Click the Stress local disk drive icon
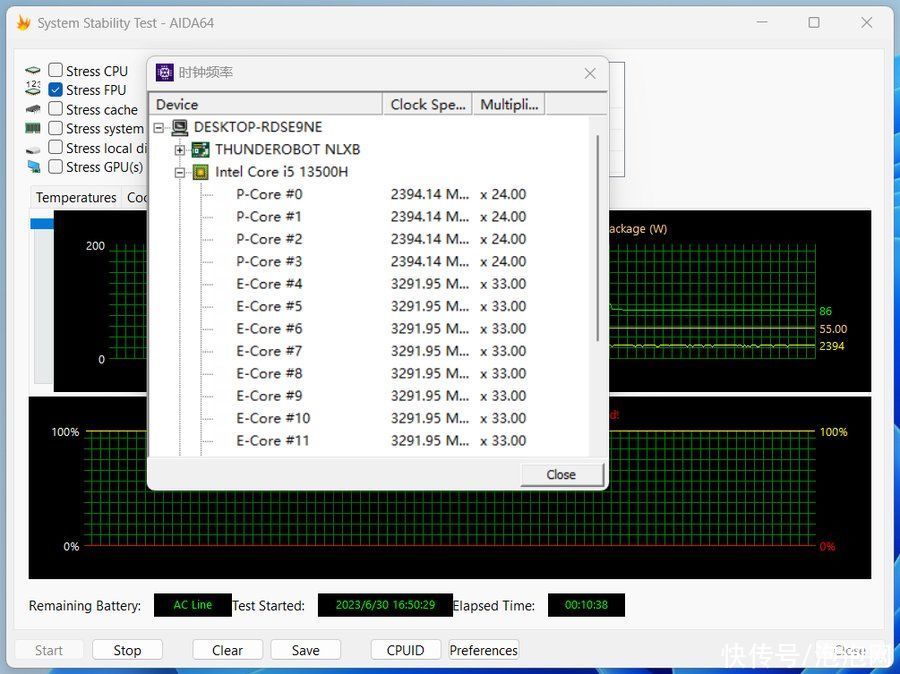Screen dimensions: 900x674 coord(33,150)
